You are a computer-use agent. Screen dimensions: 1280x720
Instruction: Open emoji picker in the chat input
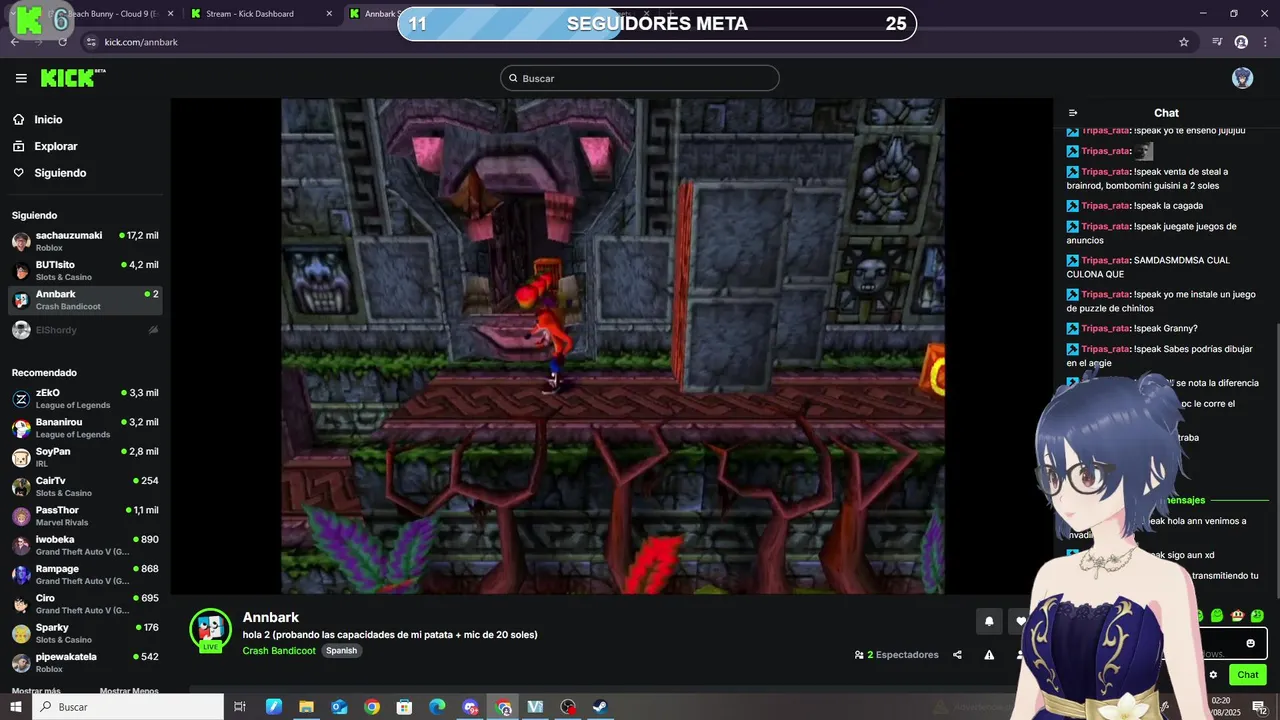click(x=1250, y=643)
